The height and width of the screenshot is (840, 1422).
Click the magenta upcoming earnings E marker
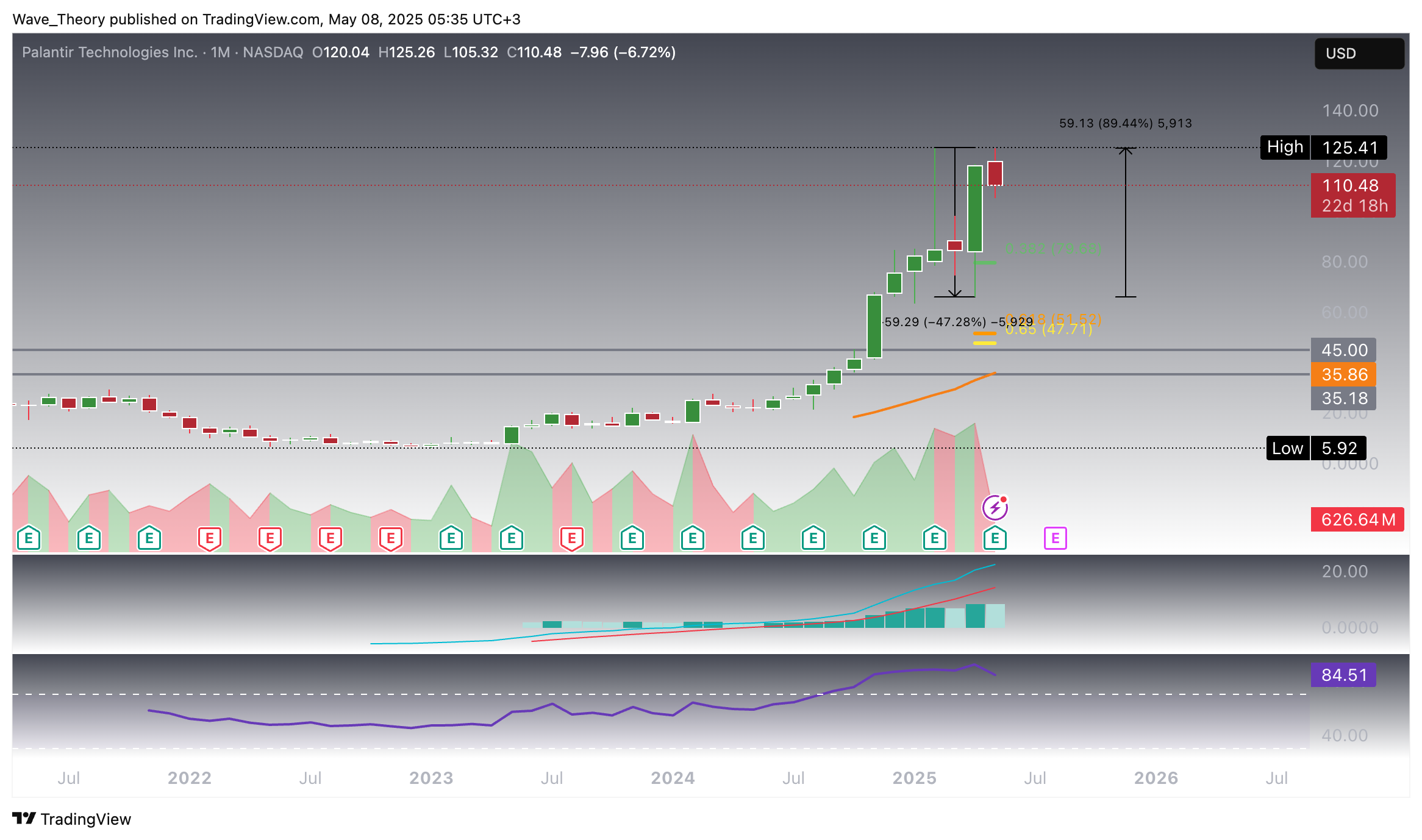(x=1055, y=538)
